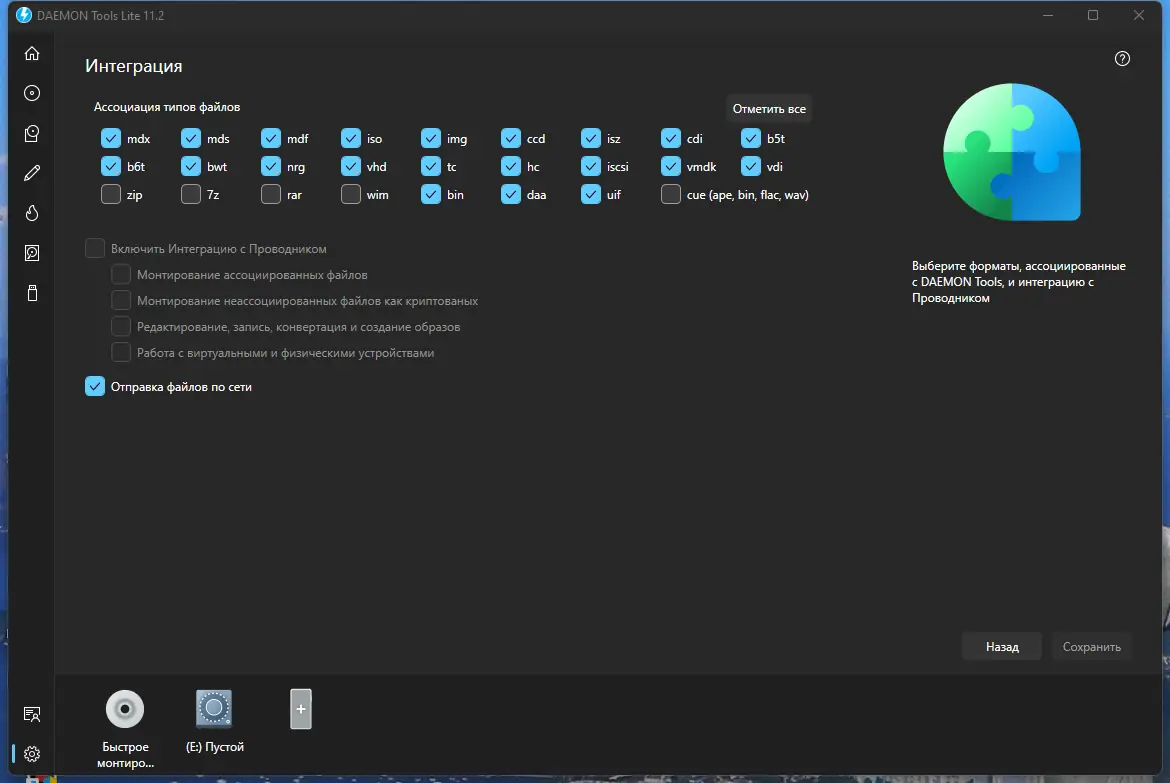Toggle the hc file association
The image size is (1170, 783).
pyautogui.click(x=510, y=166)
